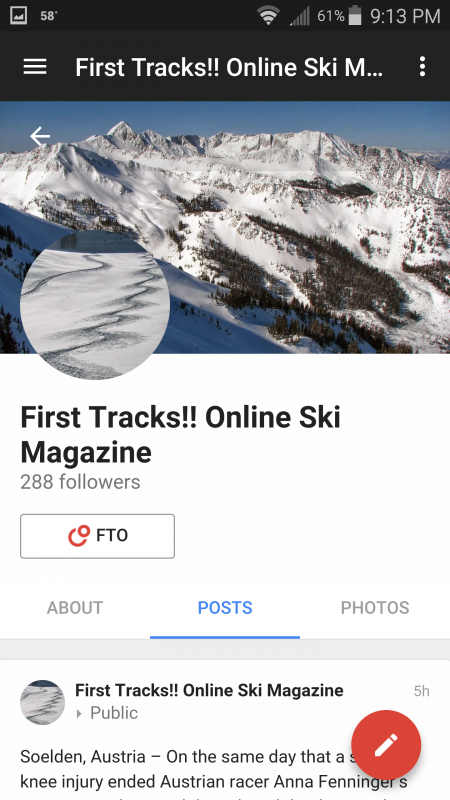The height and width of the screenshot is (800, 450).
Task: Tap the image notification icon in status bar
Action: pyautogui.click(x=18, y=15)
